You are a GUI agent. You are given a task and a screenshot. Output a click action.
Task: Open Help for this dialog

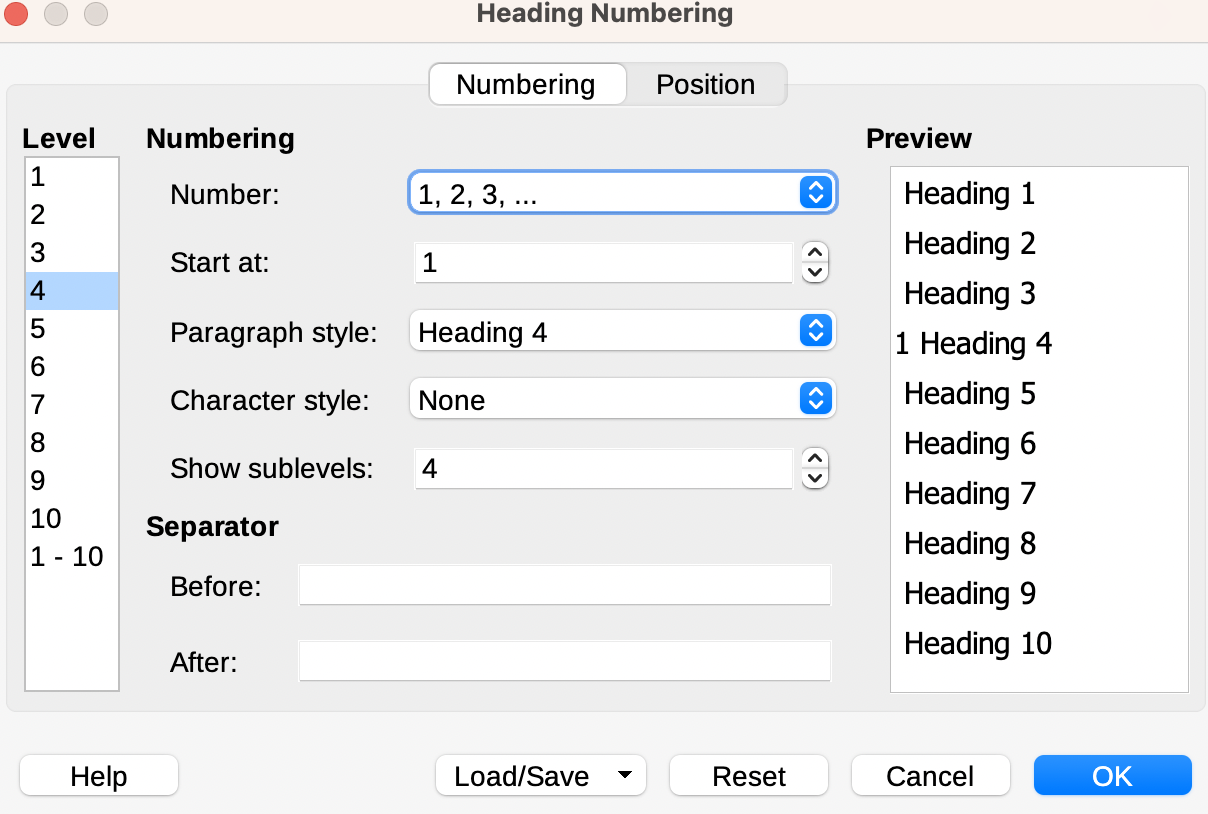tap(99, 776)
